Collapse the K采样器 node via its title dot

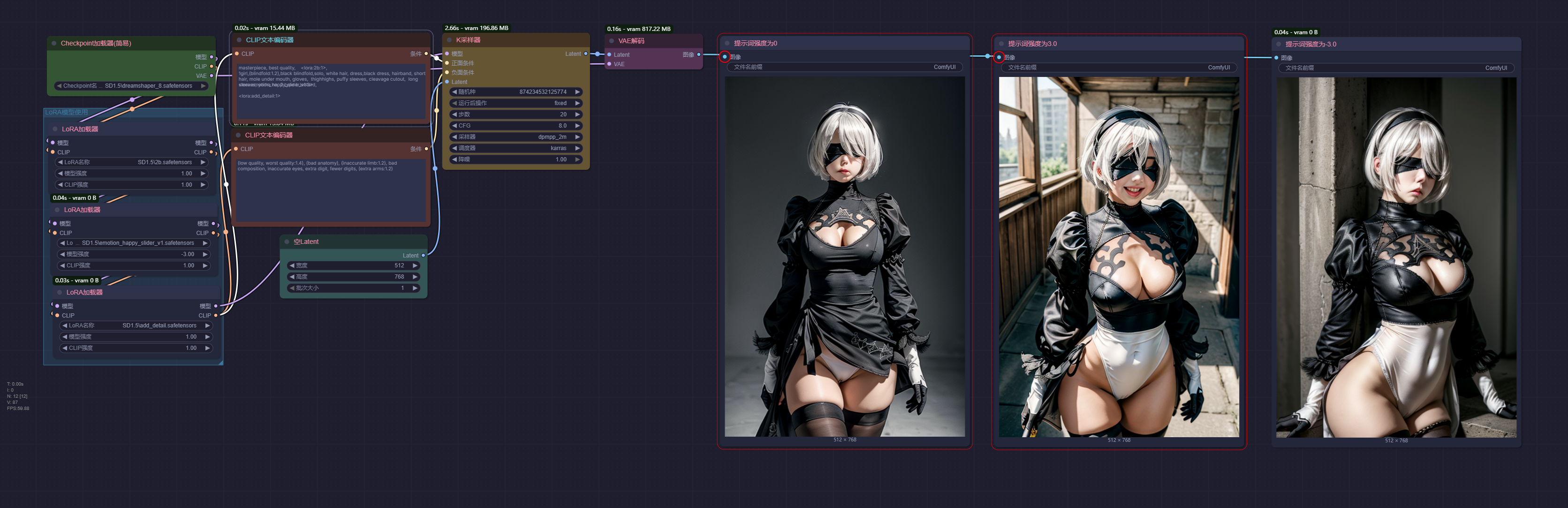(x=450, y=40)
